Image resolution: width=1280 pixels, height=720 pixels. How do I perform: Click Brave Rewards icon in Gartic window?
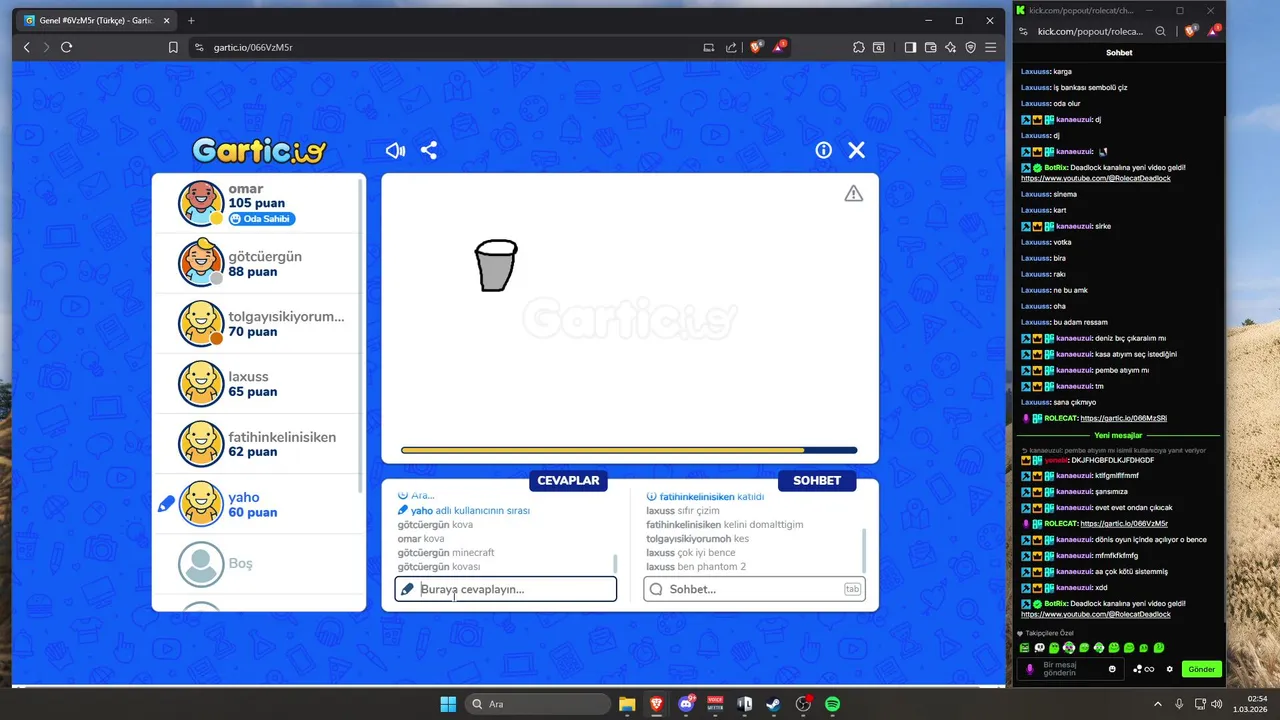780,47
